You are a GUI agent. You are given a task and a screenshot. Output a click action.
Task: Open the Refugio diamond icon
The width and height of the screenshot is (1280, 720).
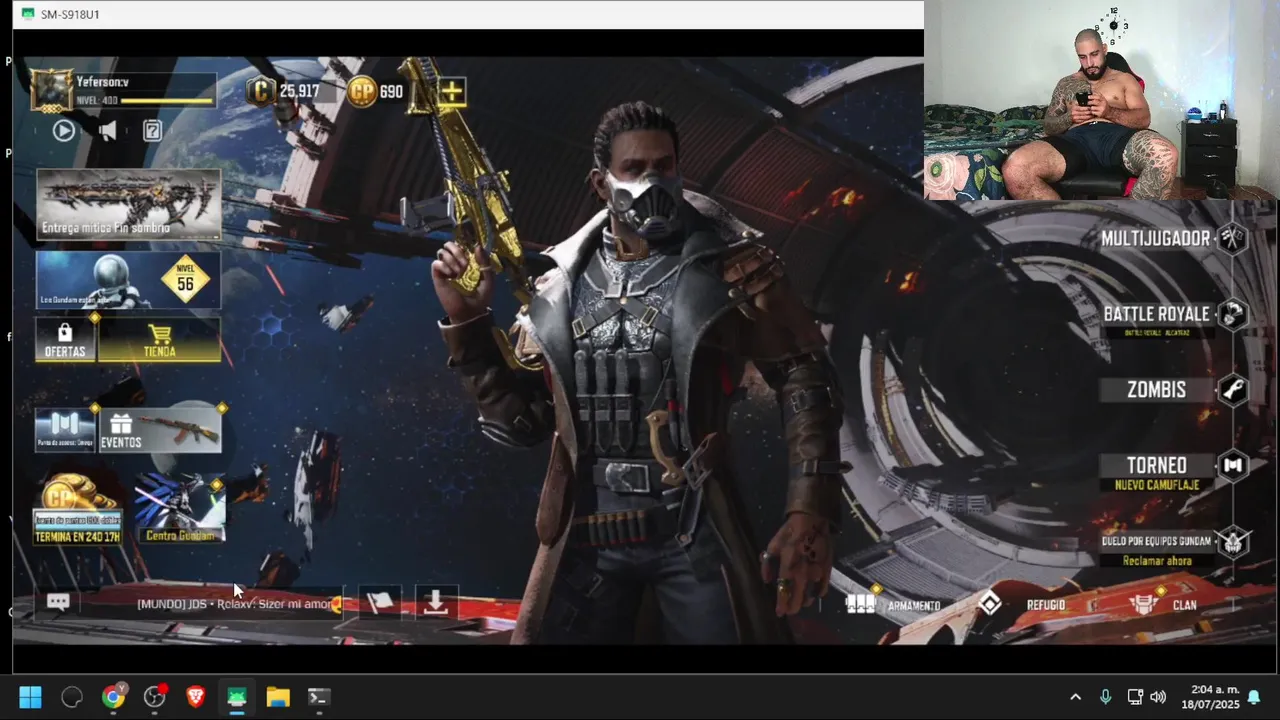coord(989,604)
